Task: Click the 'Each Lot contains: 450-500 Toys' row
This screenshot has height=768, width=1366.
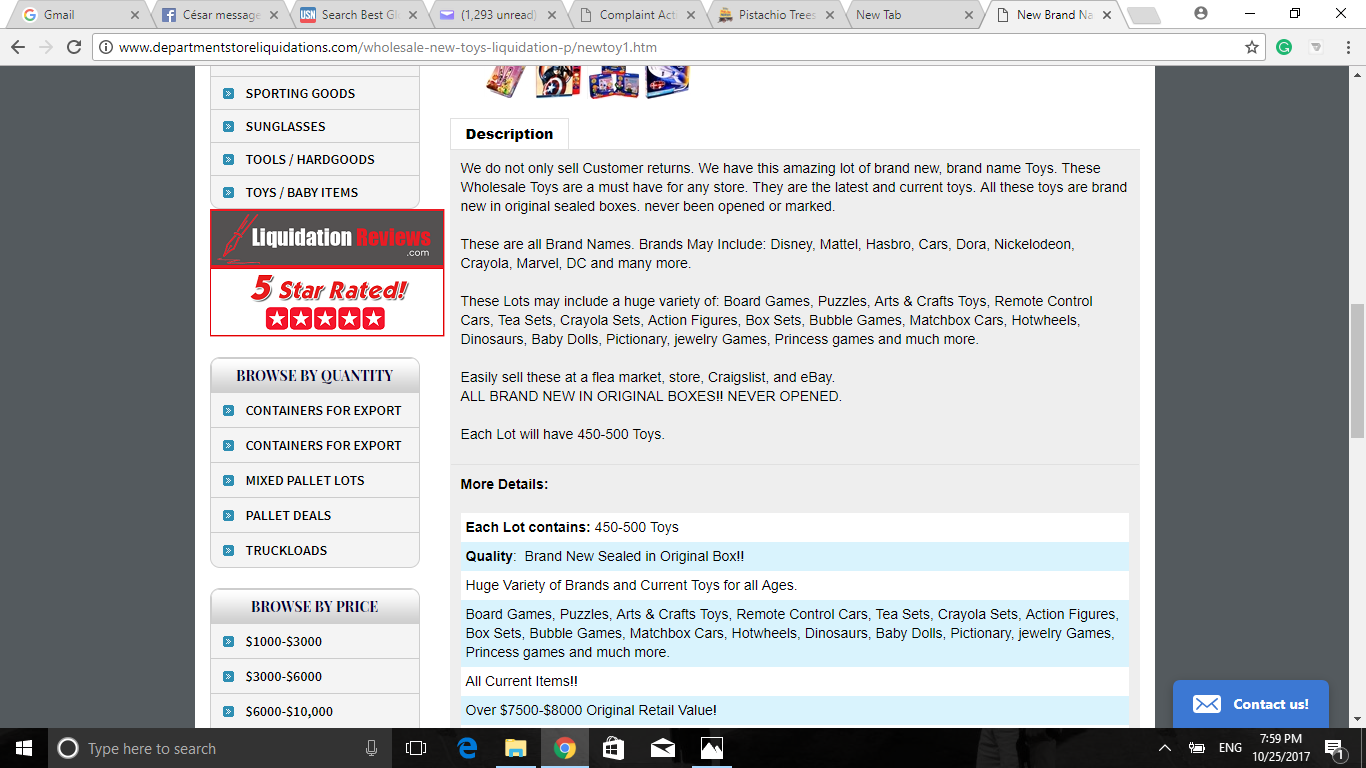Action: 795,527
